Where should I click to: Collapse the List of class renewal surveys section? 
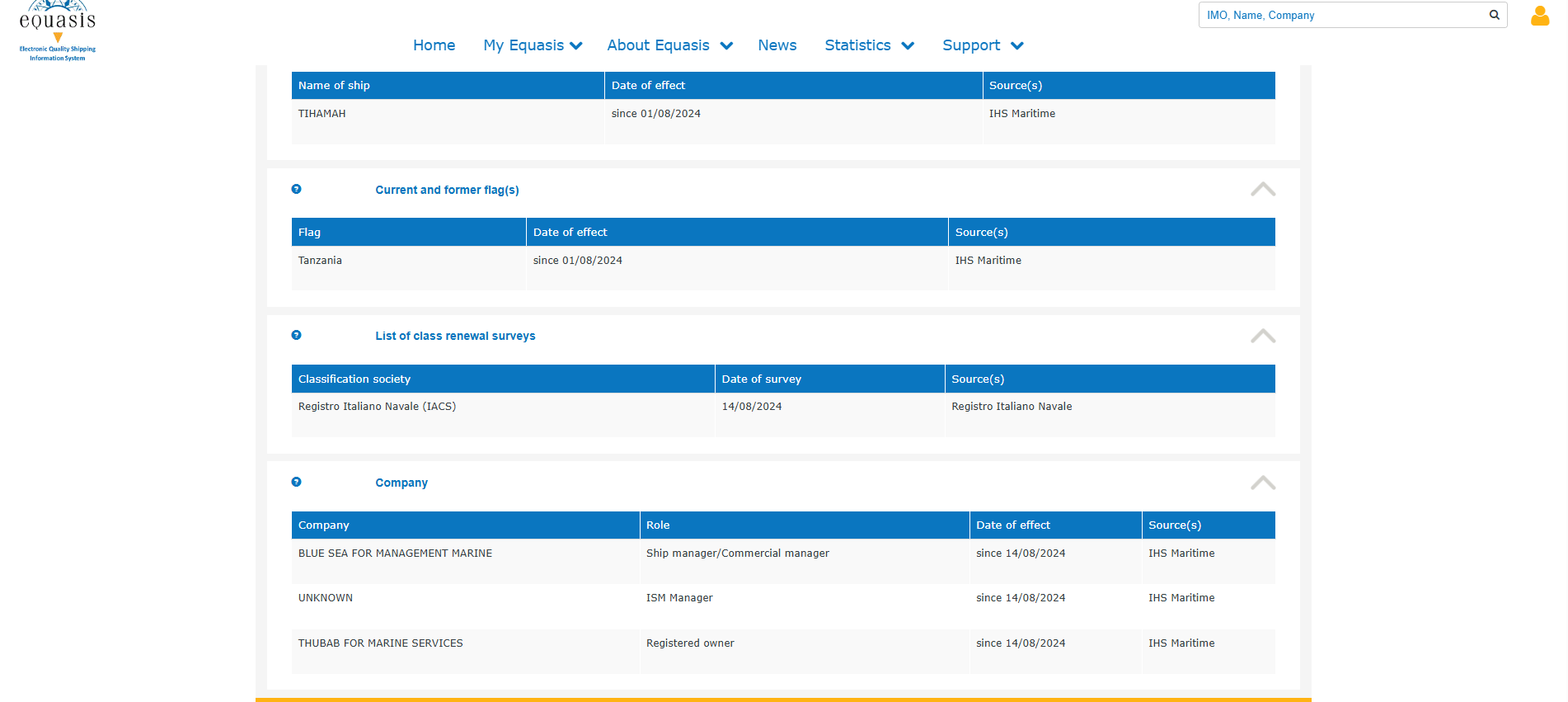click(x=1262, y=336)
